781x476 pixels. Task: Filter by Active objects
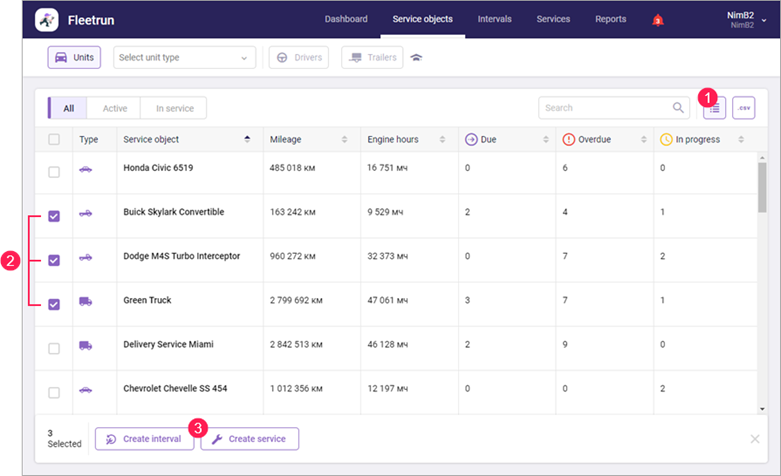click(x=115, y=108)
